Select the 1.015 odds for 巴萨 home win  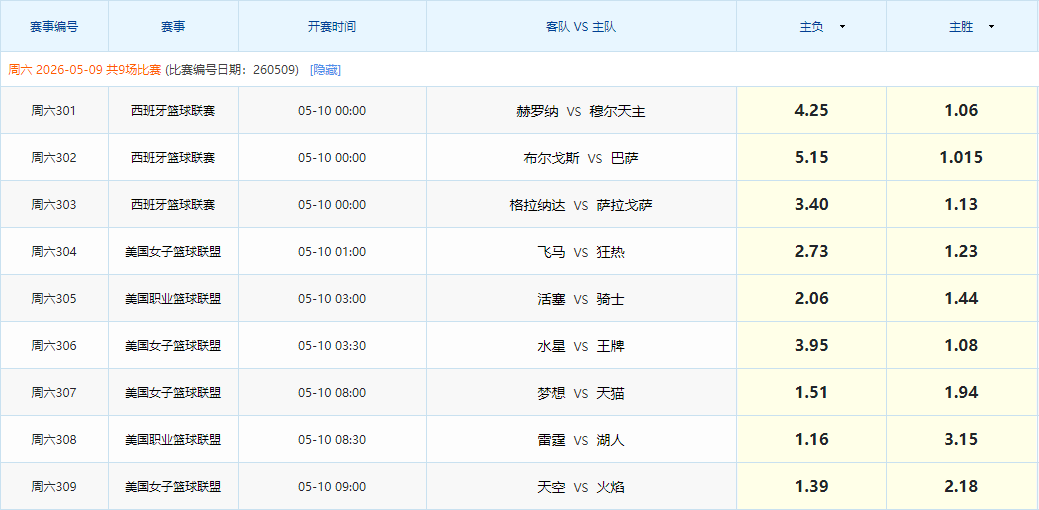click(x=962, y=158)
